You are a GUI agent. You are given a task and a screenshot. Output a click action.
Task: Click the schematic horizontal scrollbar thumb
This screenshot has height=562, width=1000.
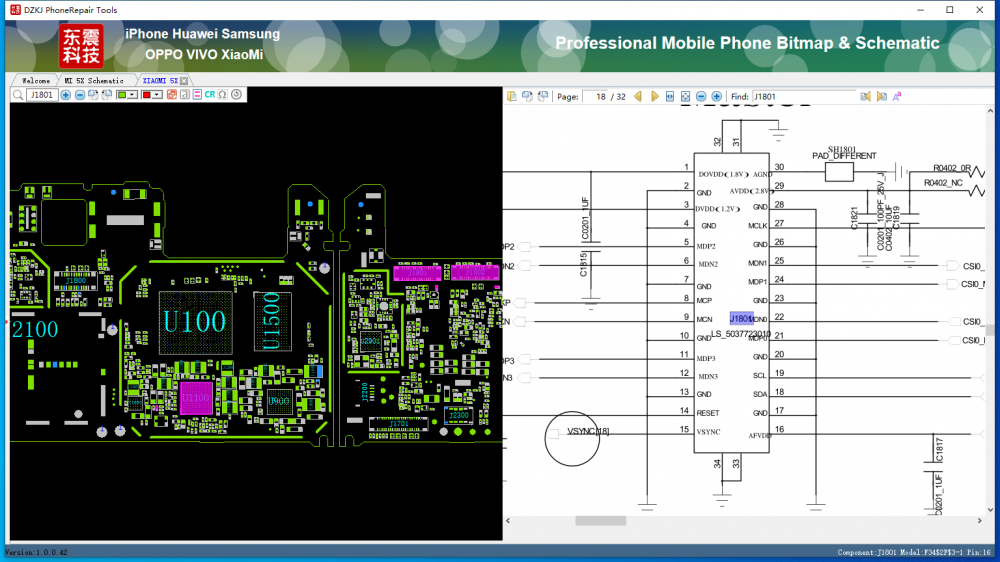coord(600,520)
